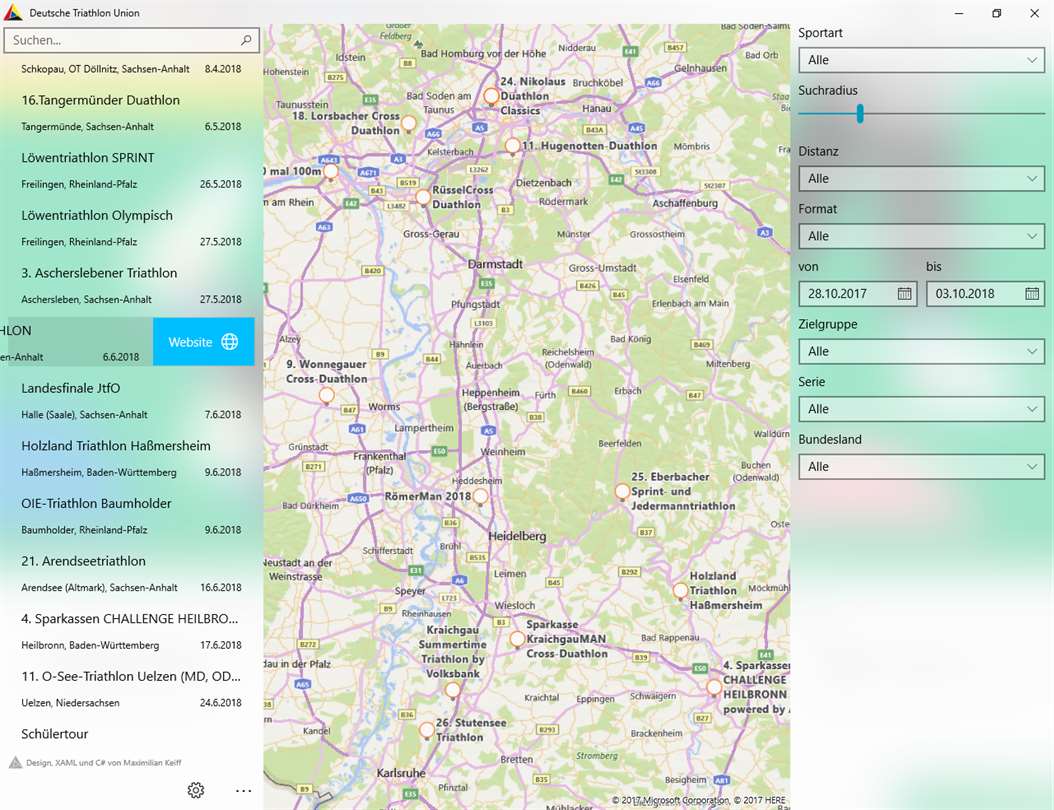Expand the Sportart dropdown
1054x810 pixels.
click(922, 60)
